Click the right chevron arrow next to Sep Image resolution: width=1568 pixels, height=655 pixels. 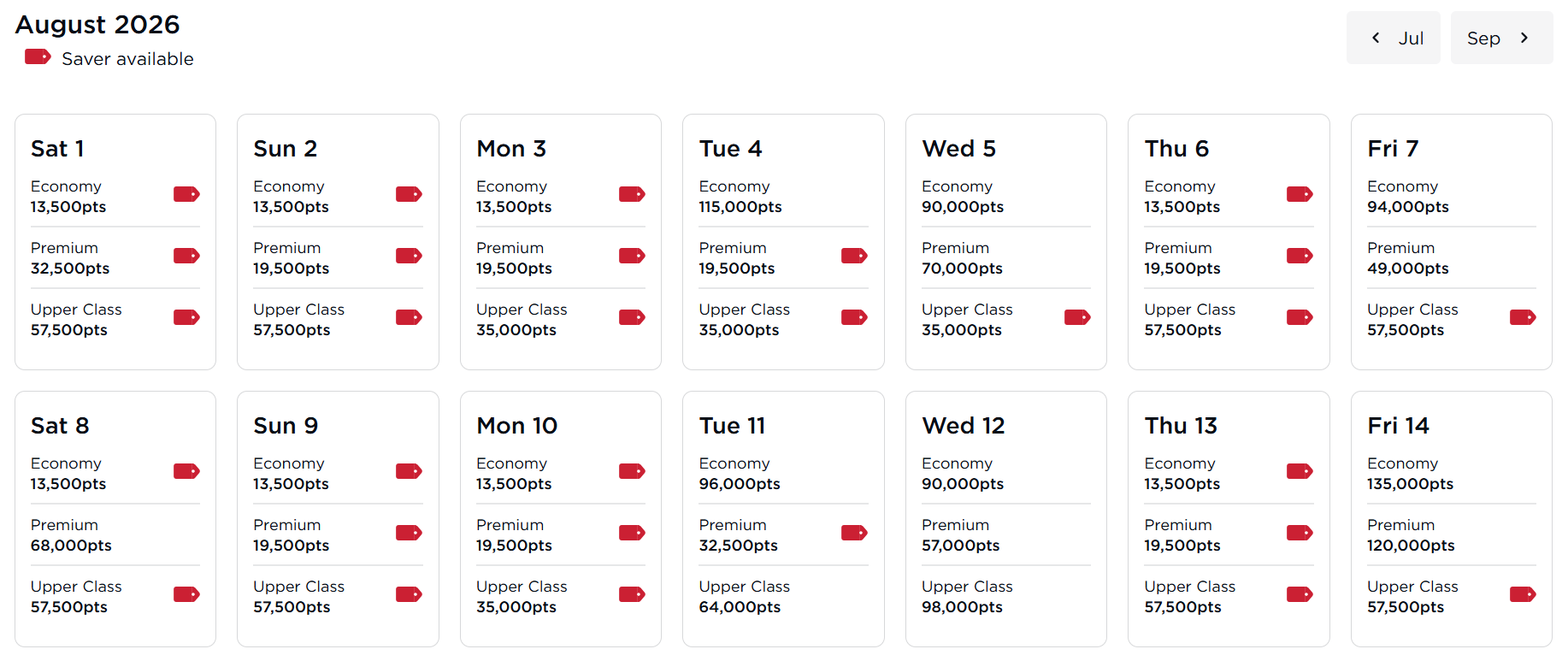coord(1524,38)
